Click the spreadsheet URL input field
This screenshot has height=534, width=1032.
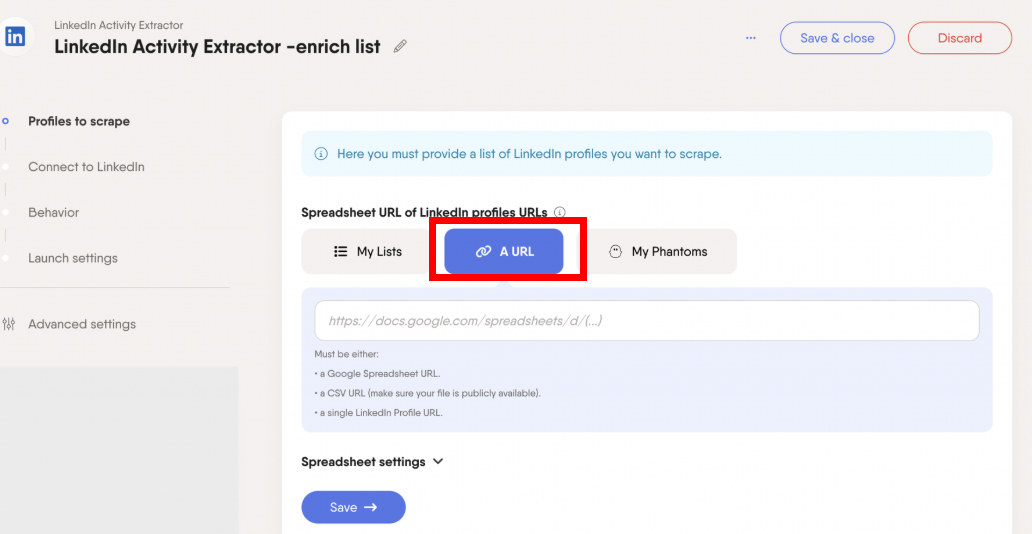click(646, 321)
